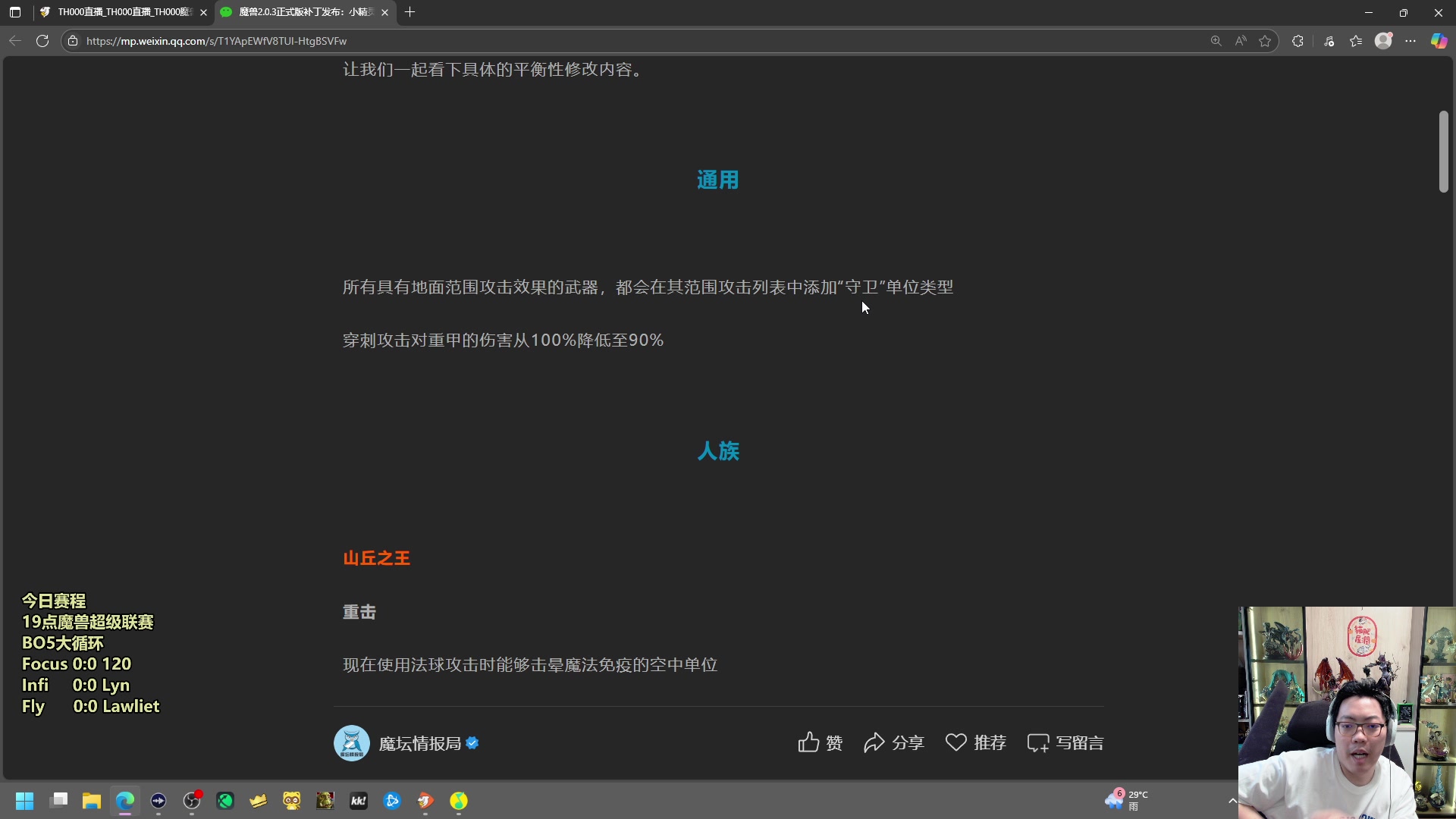Screen dimensions: 1456x819
Task: Open the raccoon mascot app on taskbar
Action: tap(292, 801)
